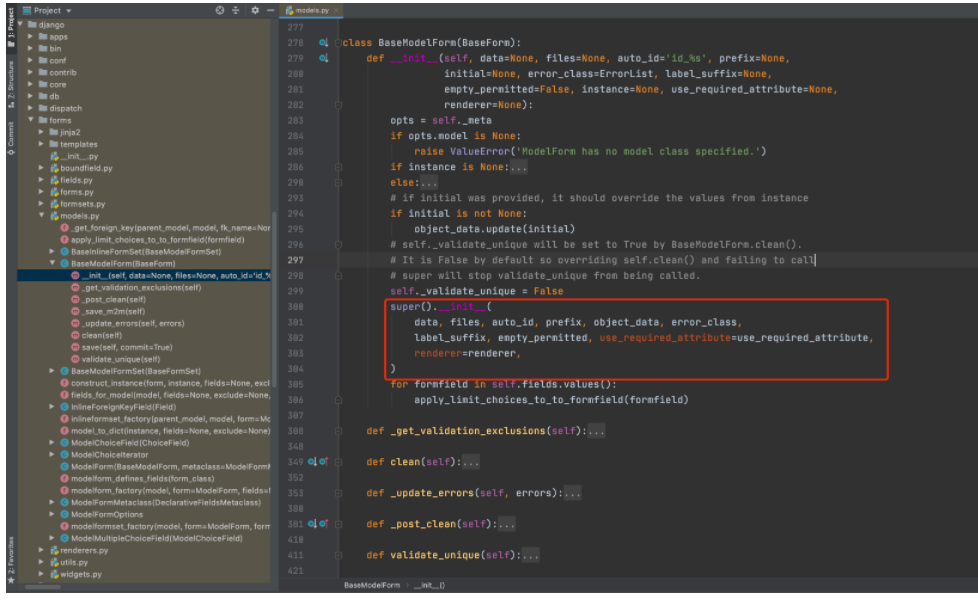Expand the conf folder
The image size is (978, 609).
(31, 60)
